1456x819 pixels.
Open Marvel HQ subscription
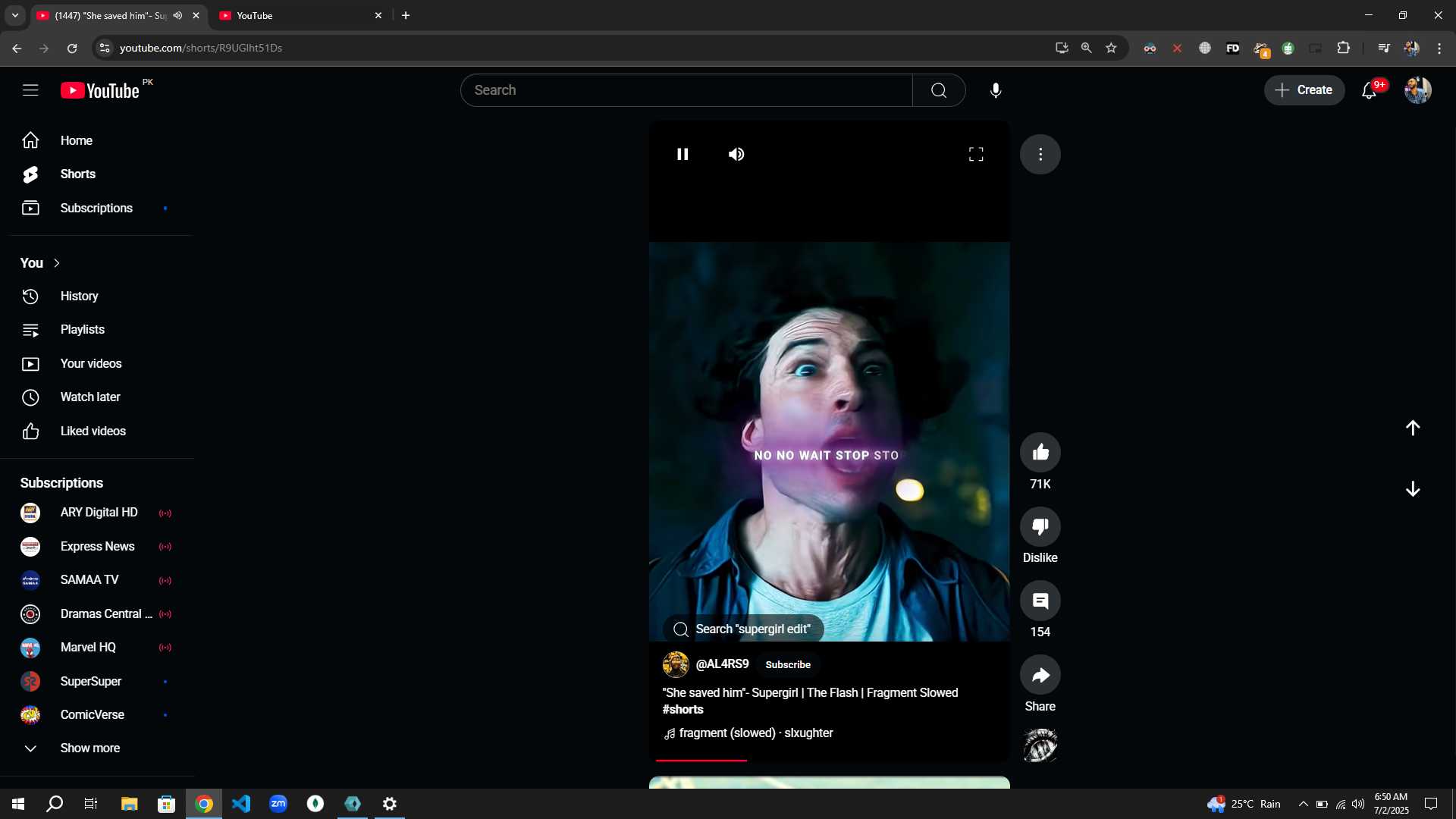click(97, 648)
